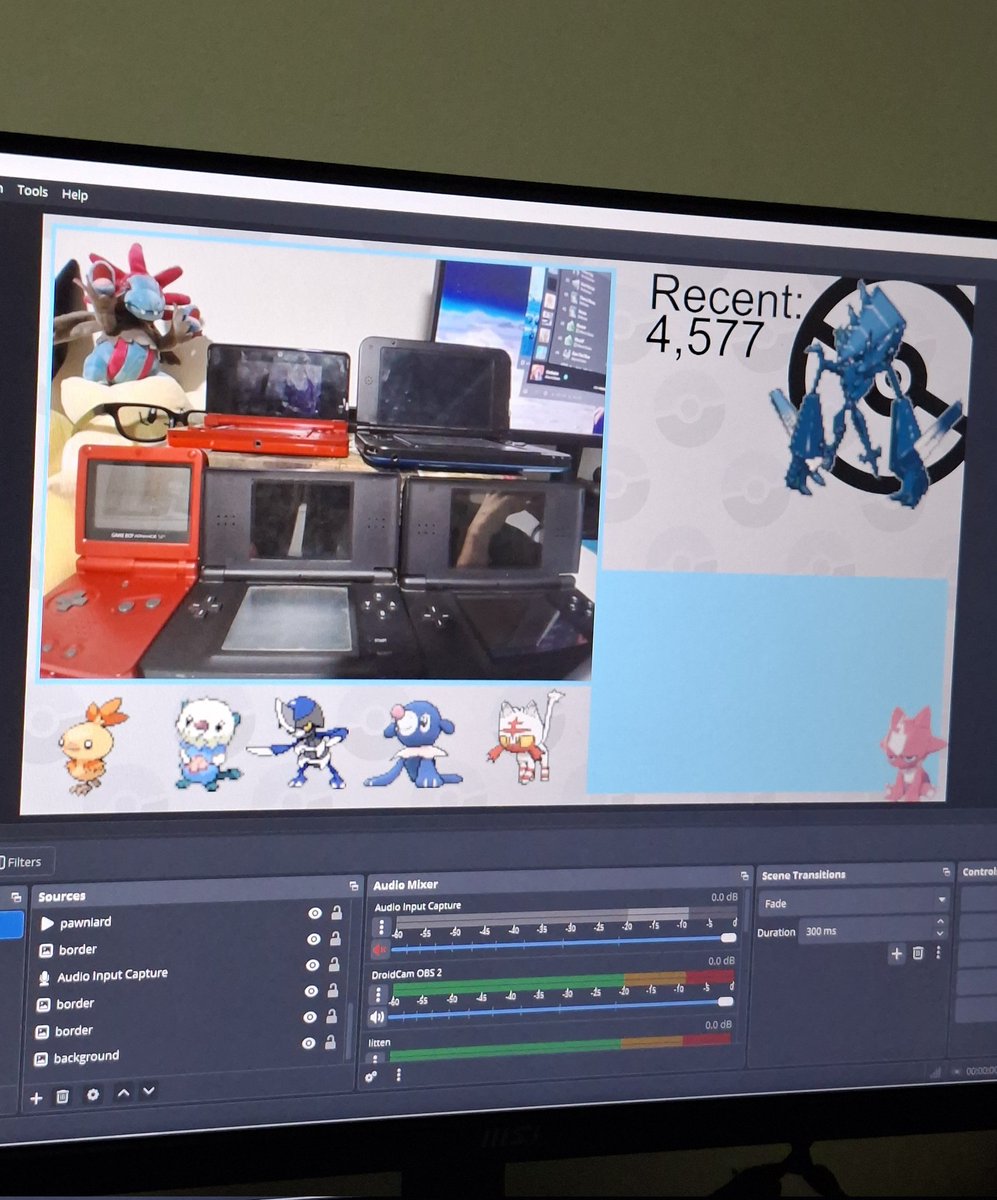Pop out the Scene Transitions dock

pyautogui.click(x=946, y=872)
